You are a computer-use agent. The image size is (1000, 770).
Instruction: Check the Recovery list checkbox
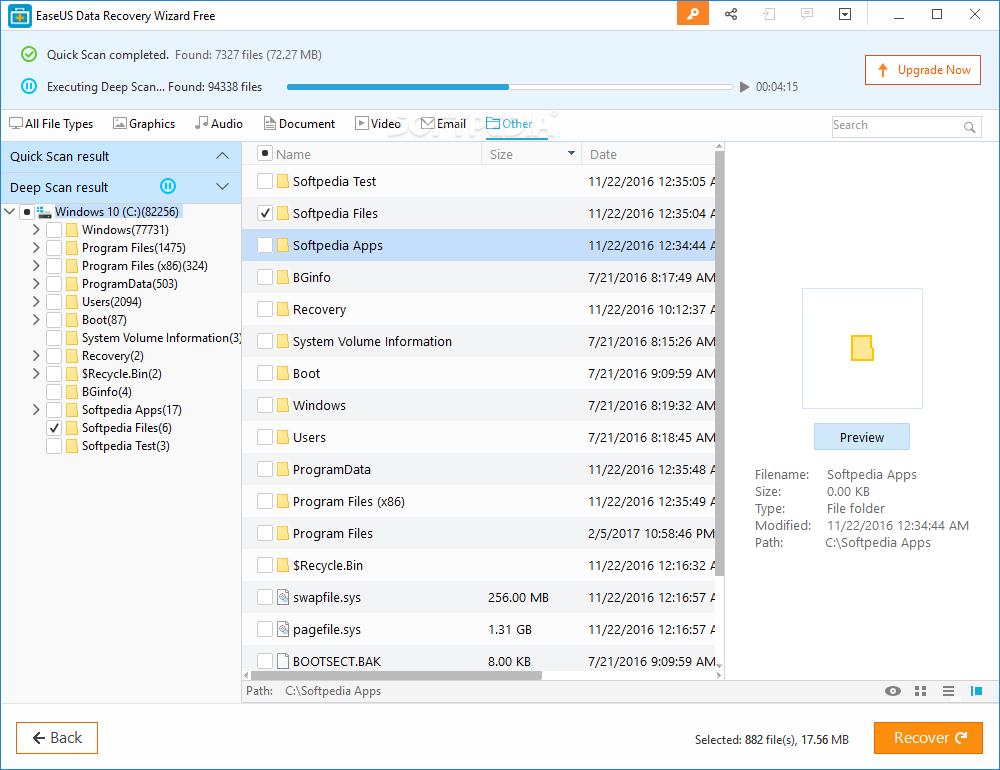click(x=265, y=309)
